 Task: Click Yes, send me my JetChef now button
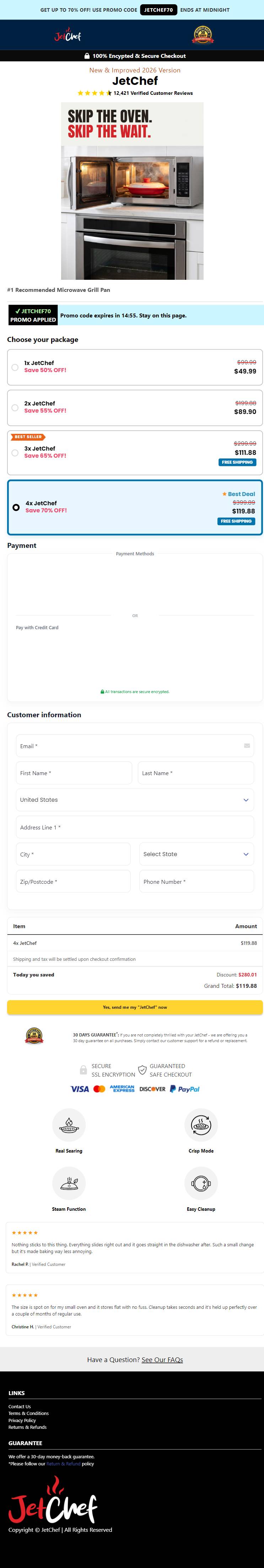[135, 1007]
